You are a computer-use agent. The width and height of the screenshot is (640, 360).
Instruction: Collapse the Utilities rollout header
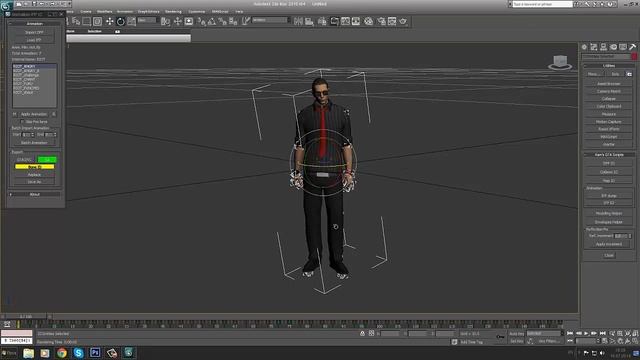point(609,66)
